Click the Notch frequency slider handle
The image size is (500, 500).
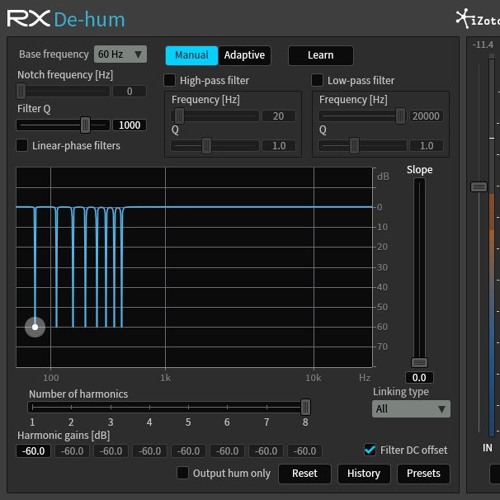(21, 91)
